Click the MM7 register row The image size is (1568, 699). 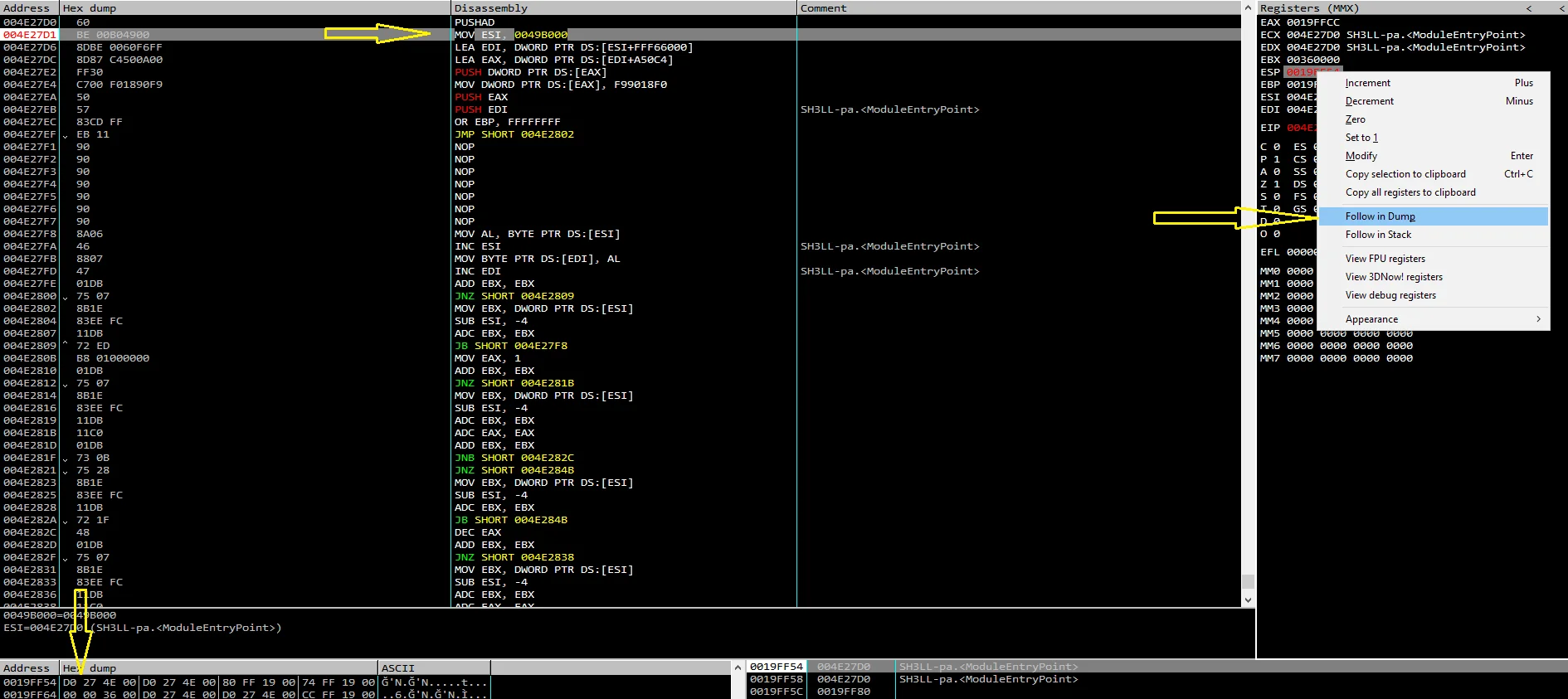point(1337,358)
